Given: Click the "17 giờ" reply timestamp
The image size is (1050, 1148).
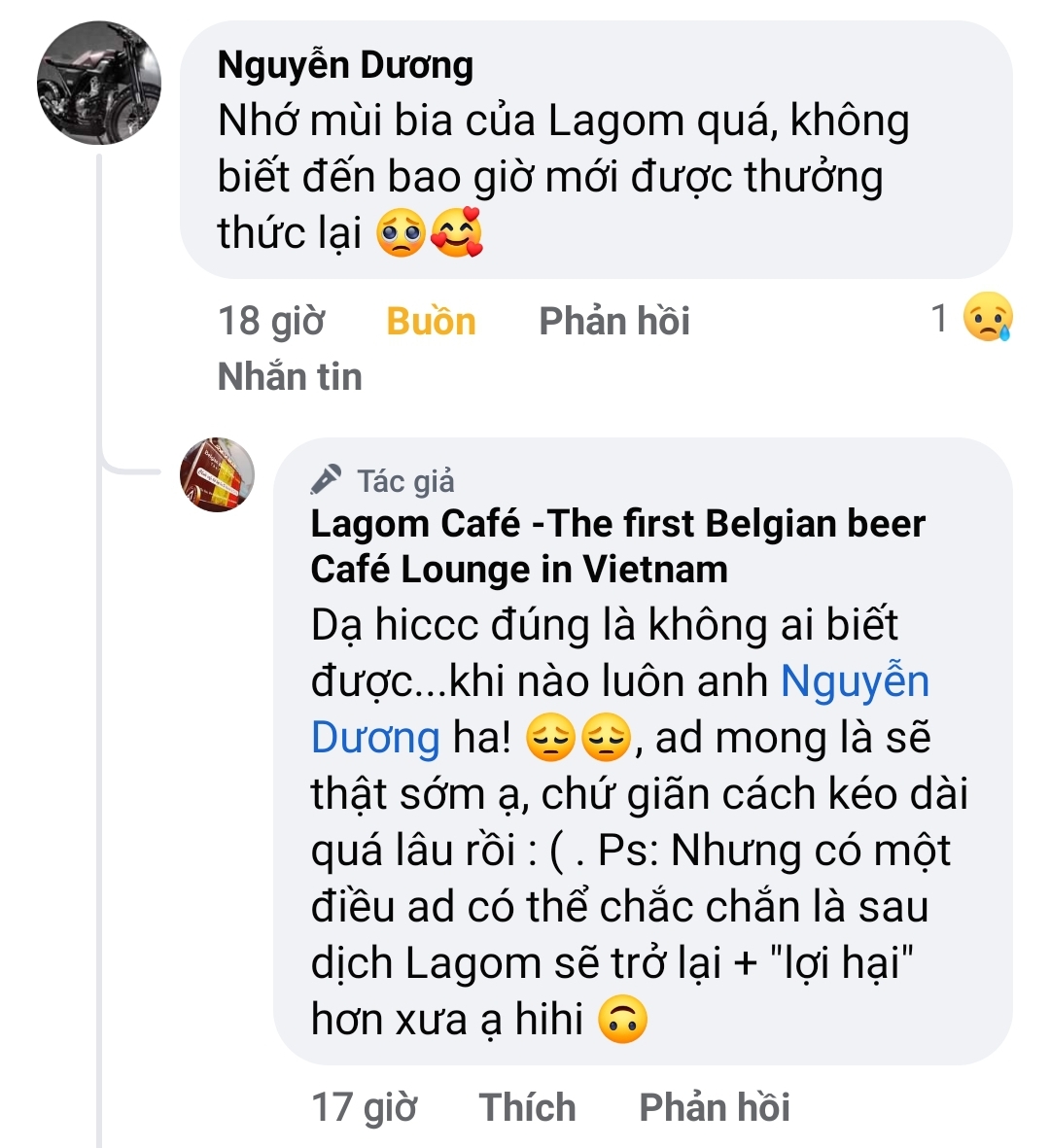Looking at the screenshot, I should pyautogui.click(x=364, y=1107).
